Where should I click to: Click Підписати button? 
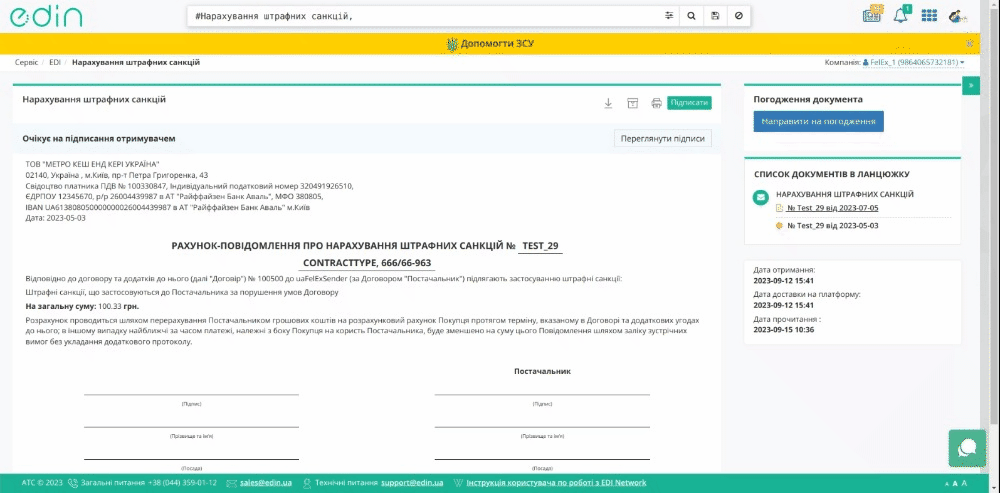pos(689,103)
